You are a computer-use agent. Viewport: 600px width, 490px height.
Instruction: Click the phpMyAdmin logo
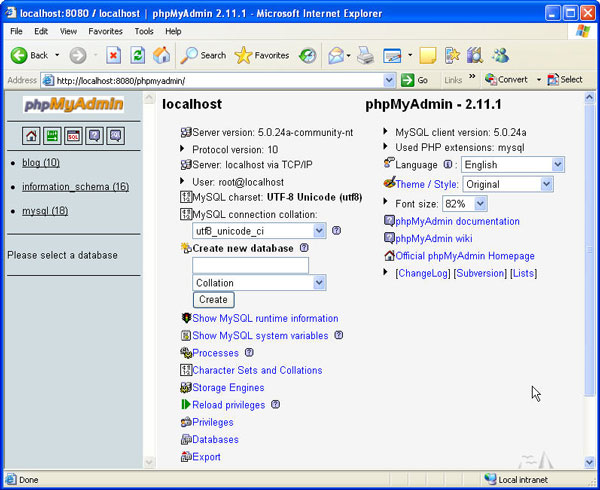click(x=73, y=104)
